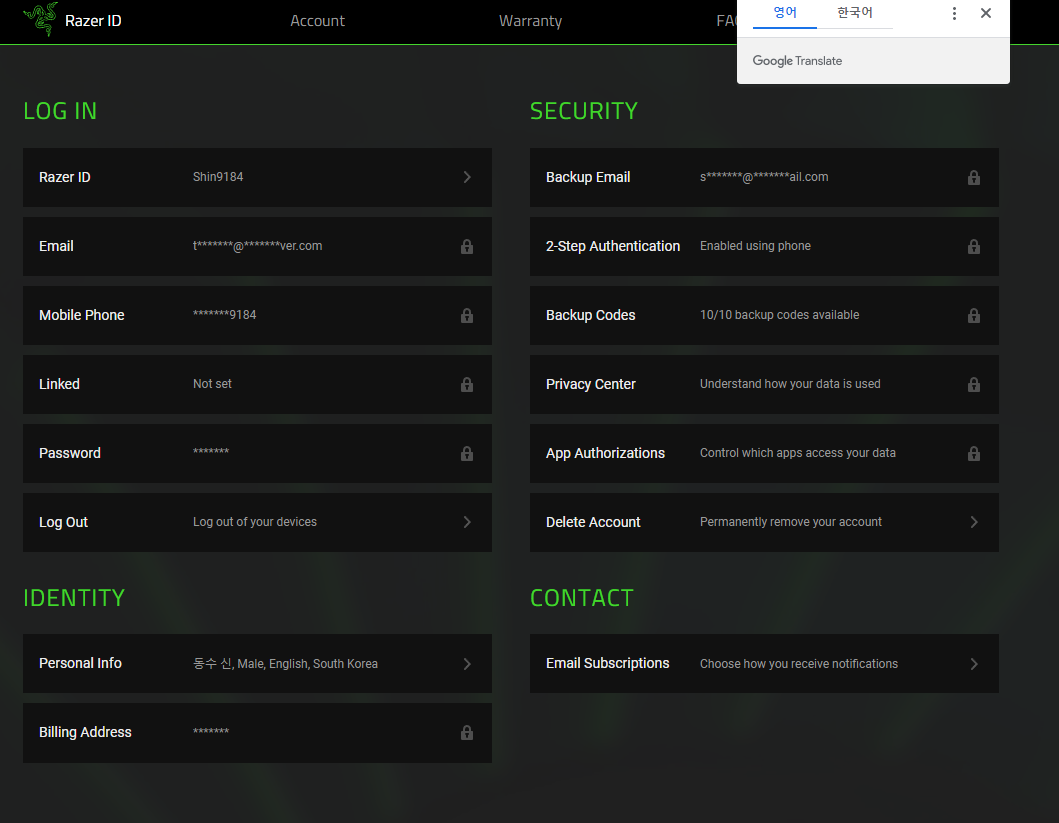Click the 'Shin9184' Razer ID value
Viewport: 1059px width, 823px height.
pyautogui.click(x=218, y=177)
